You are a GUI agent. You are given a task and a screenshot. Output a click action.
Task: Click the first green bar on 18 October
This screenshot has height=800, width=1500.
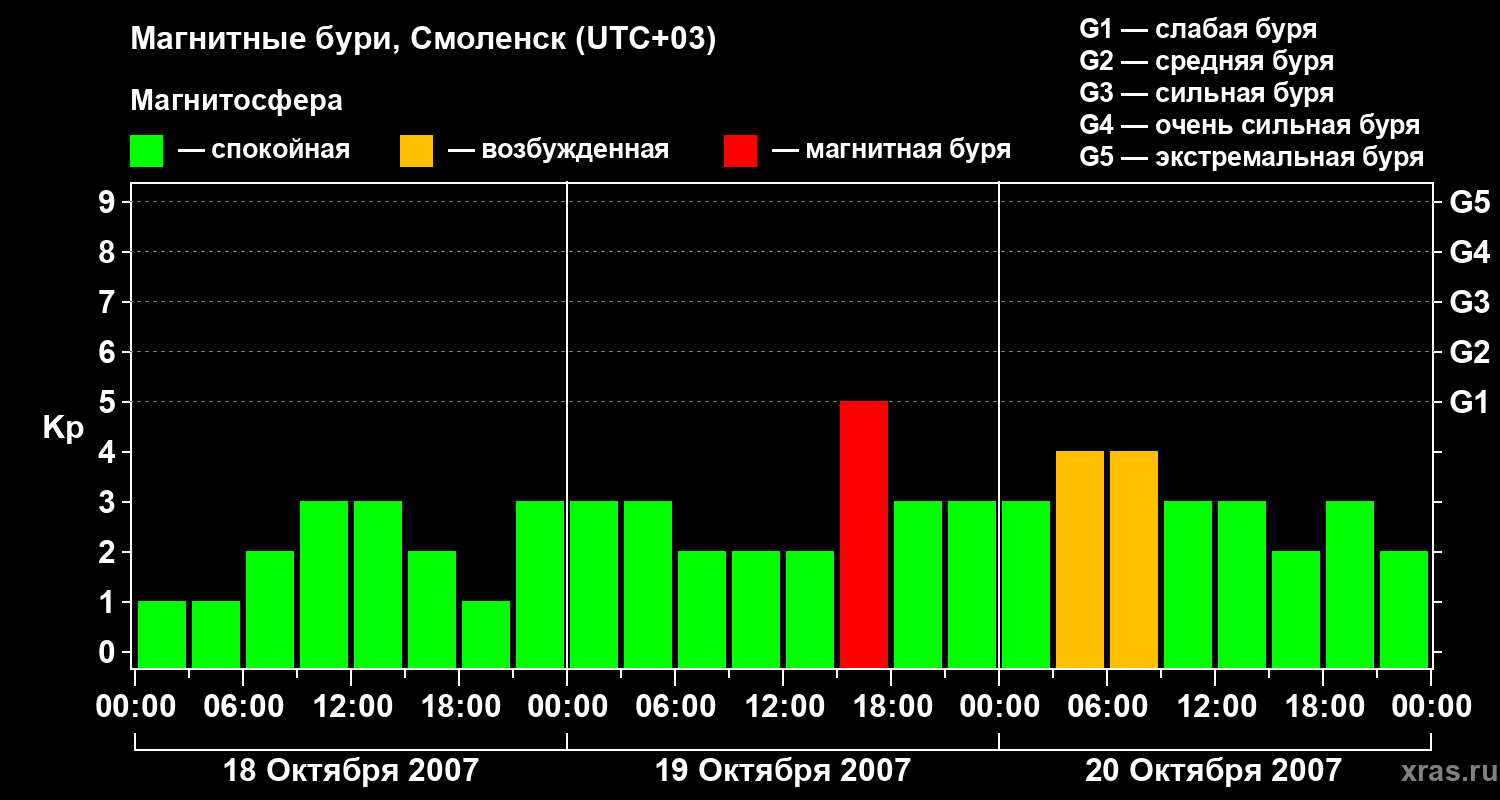pyautogui.click(x=162, y=634)
